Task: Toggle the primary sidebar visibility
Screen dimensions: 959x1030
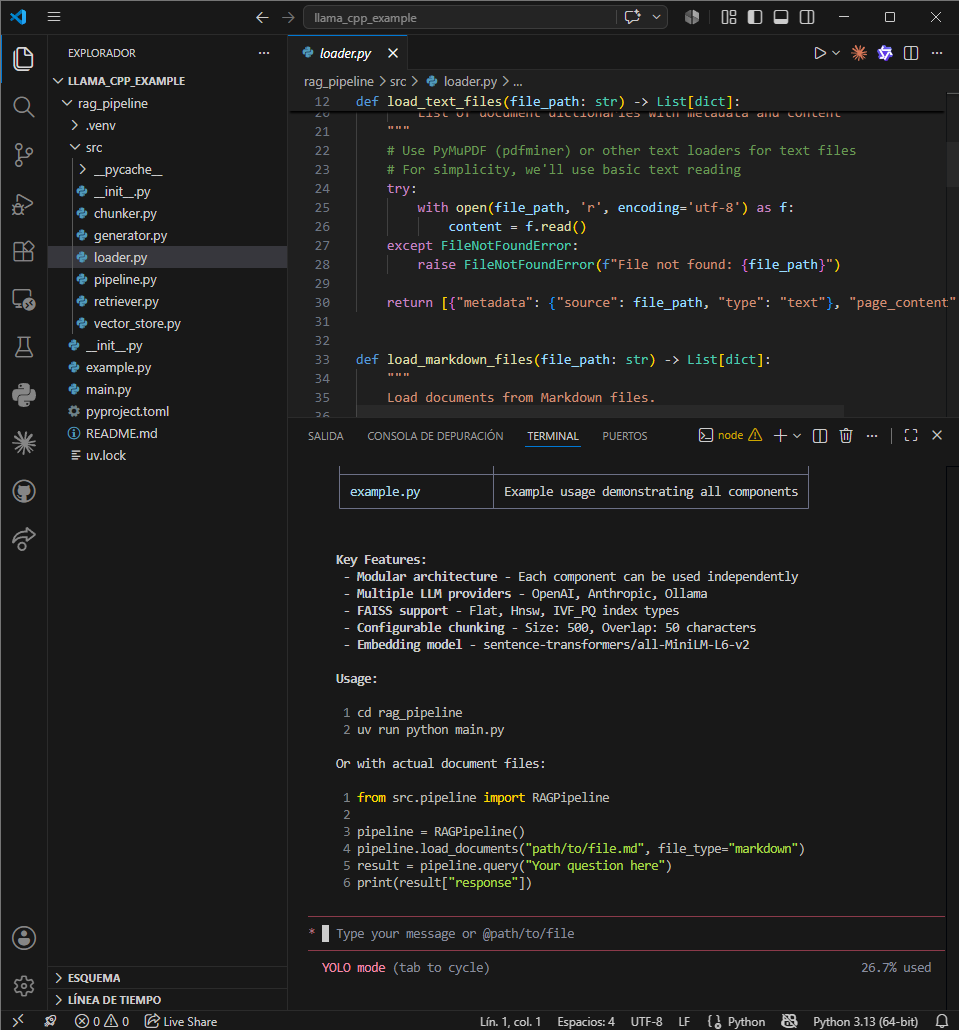Action: click(755, 17)
